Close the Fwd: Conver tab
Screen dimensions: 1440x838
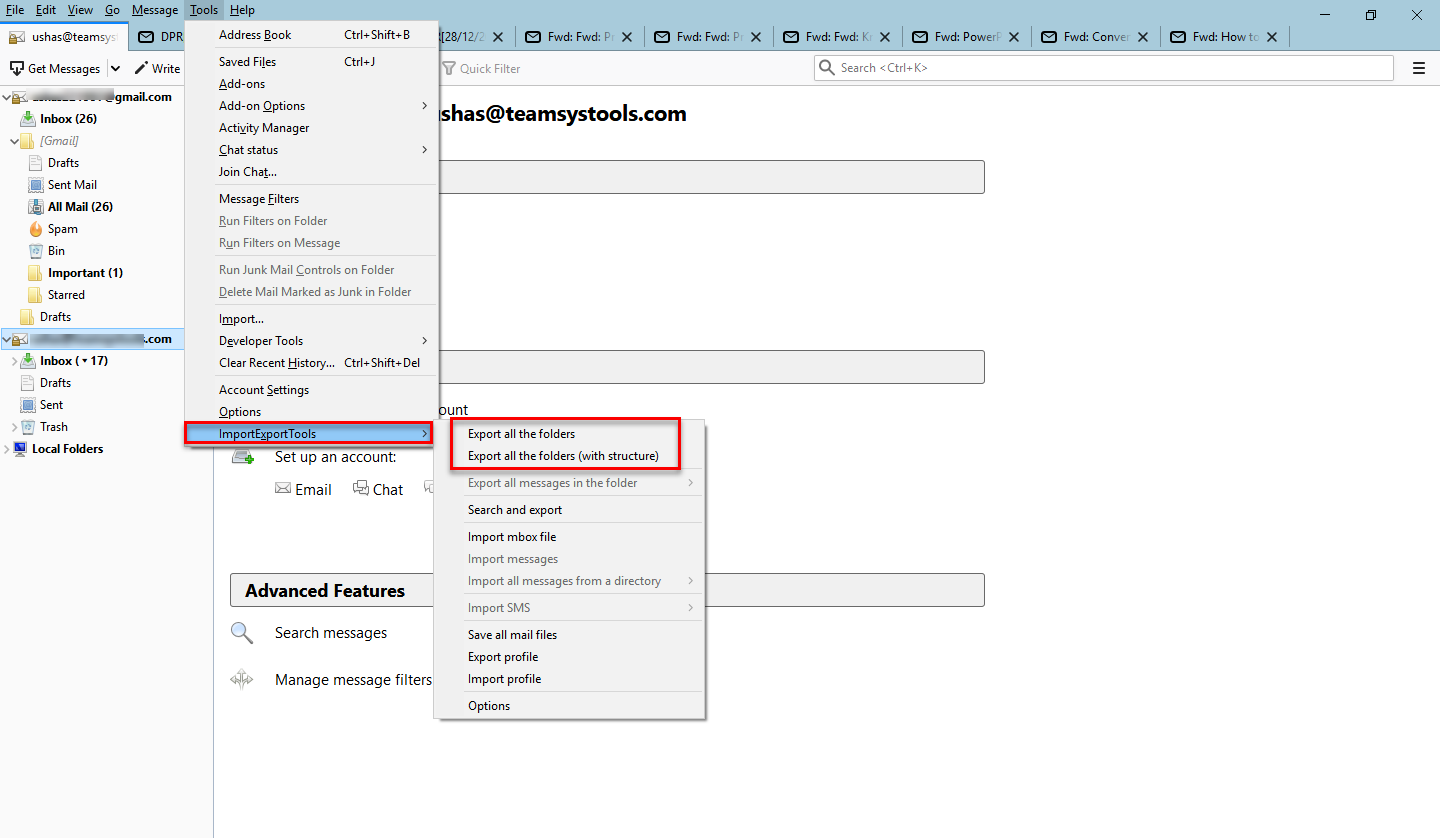1145,37
